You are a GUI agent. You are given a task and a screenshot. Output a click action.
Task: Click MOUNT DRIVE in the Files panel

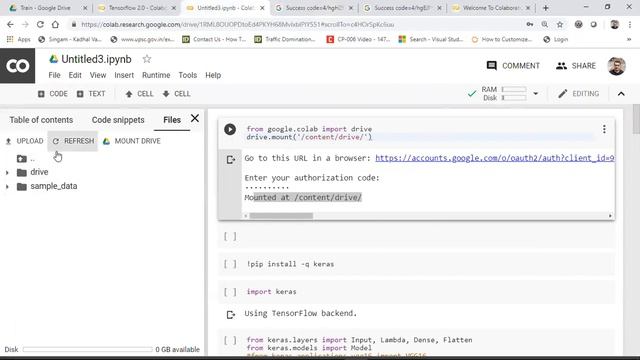pyautogui.click(x=131, y=141)
